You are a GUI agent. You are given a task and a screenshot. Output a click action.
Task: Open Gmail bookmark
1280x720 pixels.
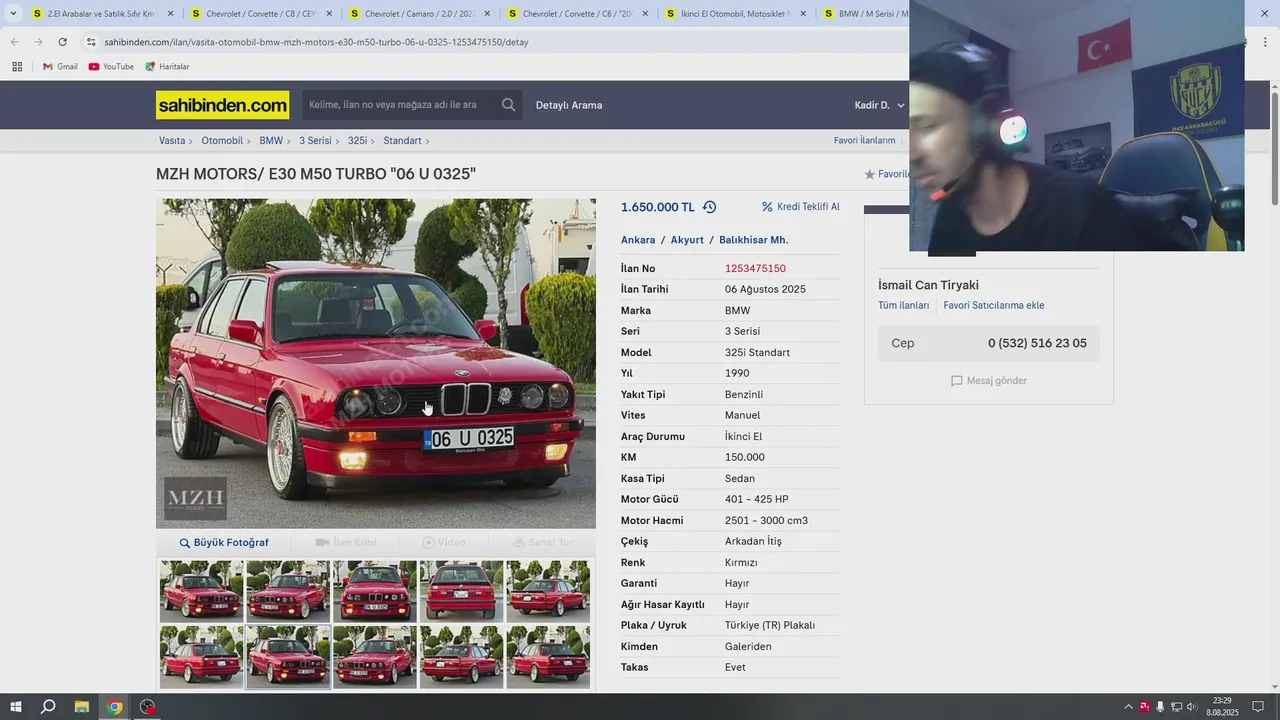pos(60,67)
